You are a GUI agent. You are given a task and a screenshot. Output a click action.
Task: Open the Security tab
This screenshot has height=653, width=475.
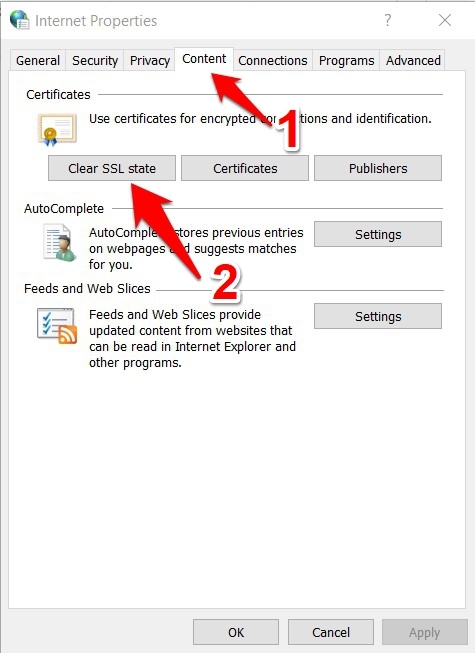pos(95,60)
